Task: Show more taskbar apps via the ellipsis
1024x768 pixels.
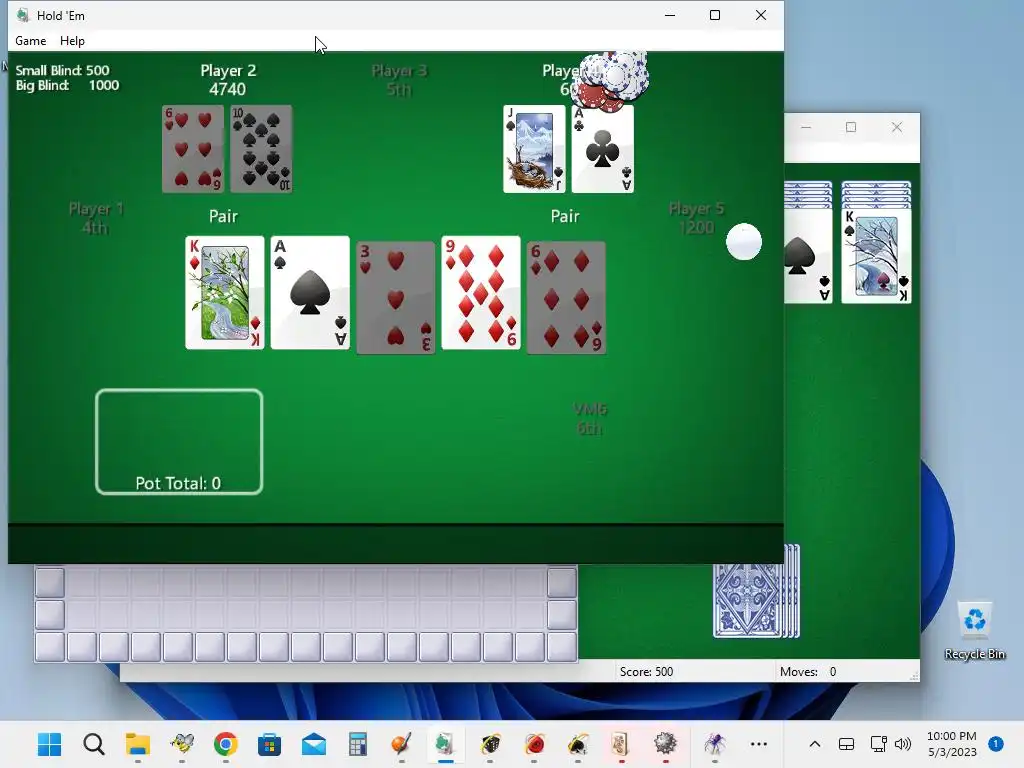Action: pos(758,744)
